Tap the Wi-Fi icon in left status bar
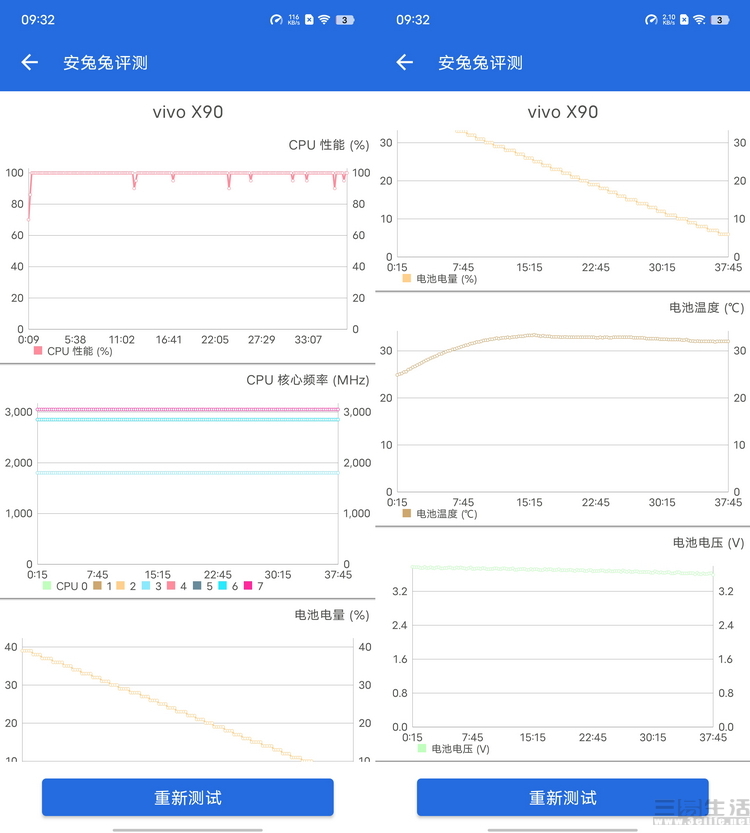Viewport: 750px width, 833px height. tap(324, 20)
